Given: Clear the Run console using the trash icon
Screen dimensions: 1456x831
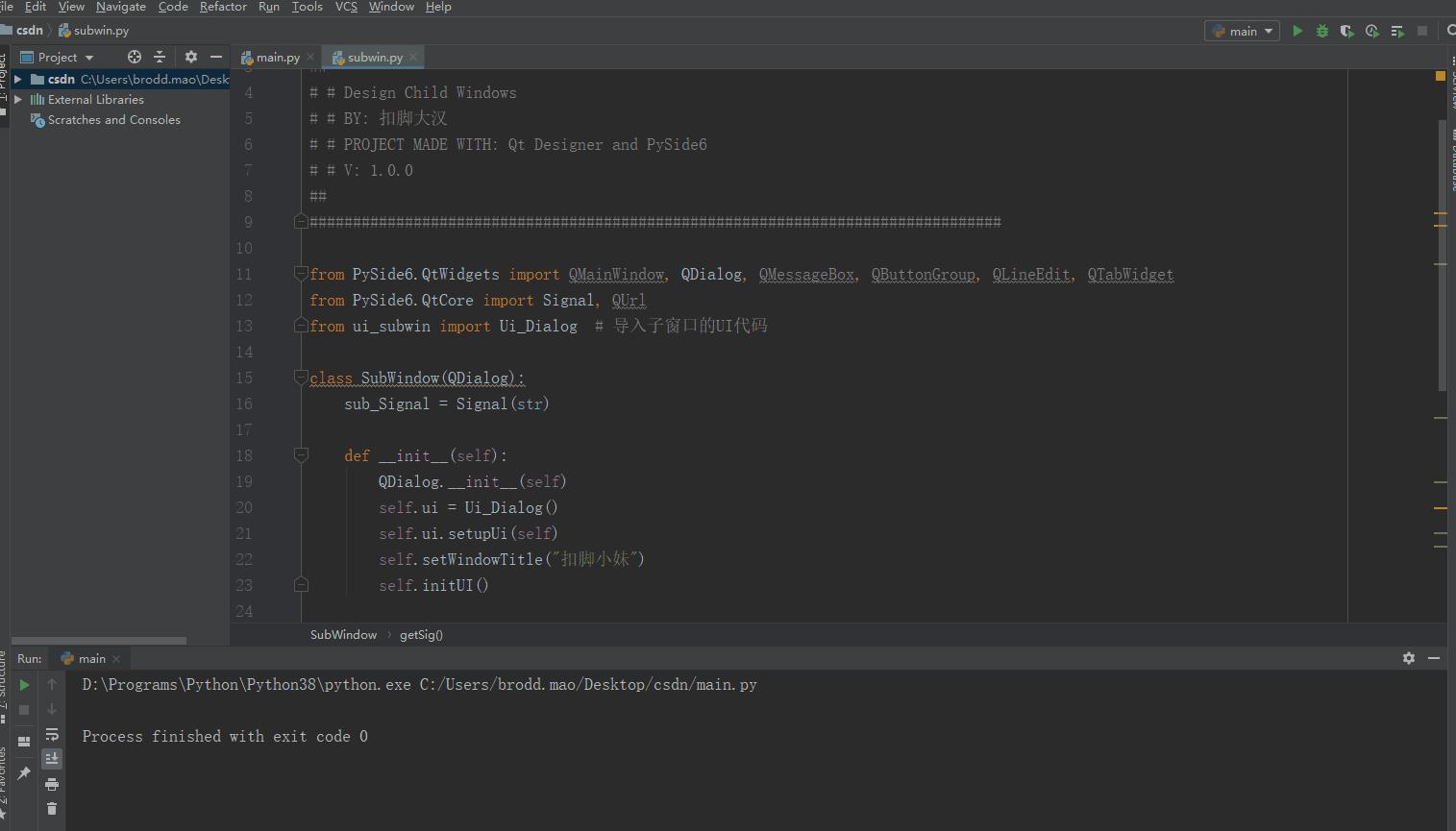Looking at the screenshot, I should (x=52, y=808).
